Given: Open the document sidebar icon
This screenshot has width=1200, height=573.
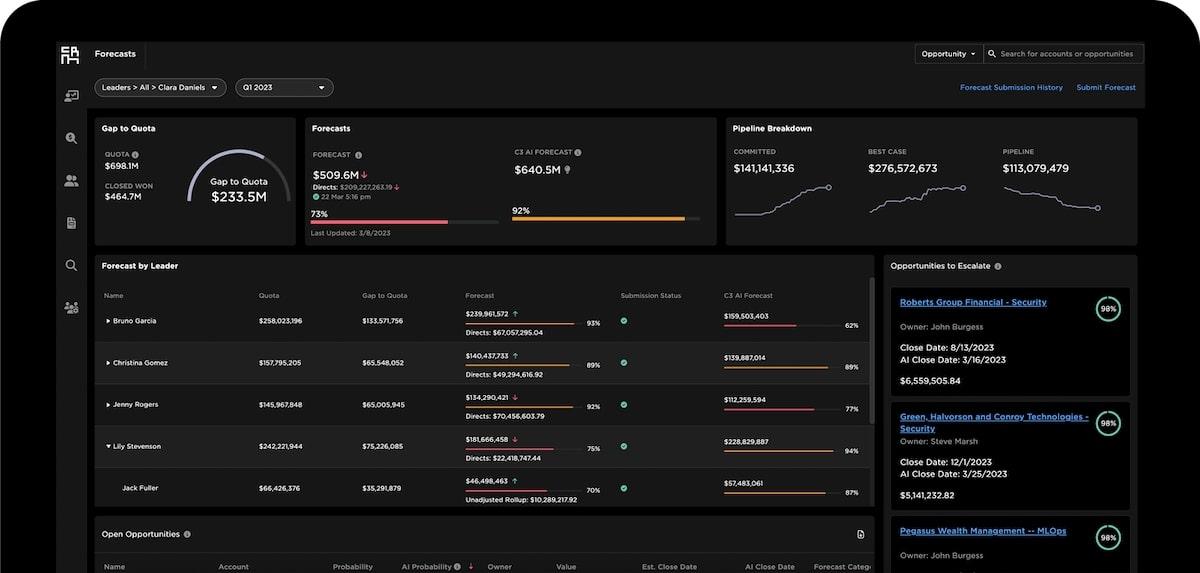Looking at the screenshot, I should (71, 223).
